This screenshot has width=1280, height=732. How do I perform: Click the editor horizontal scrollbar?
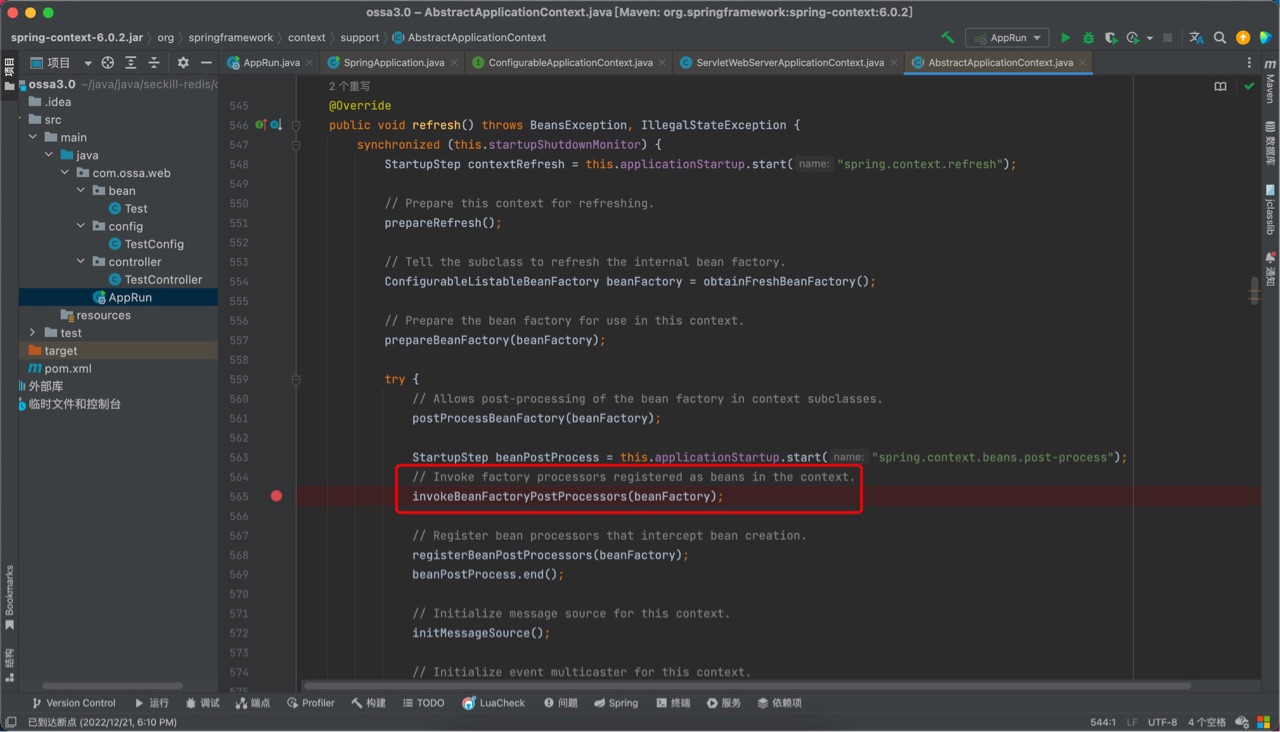747,686
